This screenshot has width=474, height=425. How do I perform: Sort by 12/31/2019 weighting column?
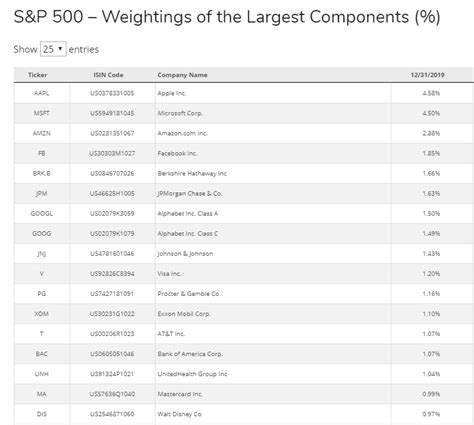click(x=427, y=75)
